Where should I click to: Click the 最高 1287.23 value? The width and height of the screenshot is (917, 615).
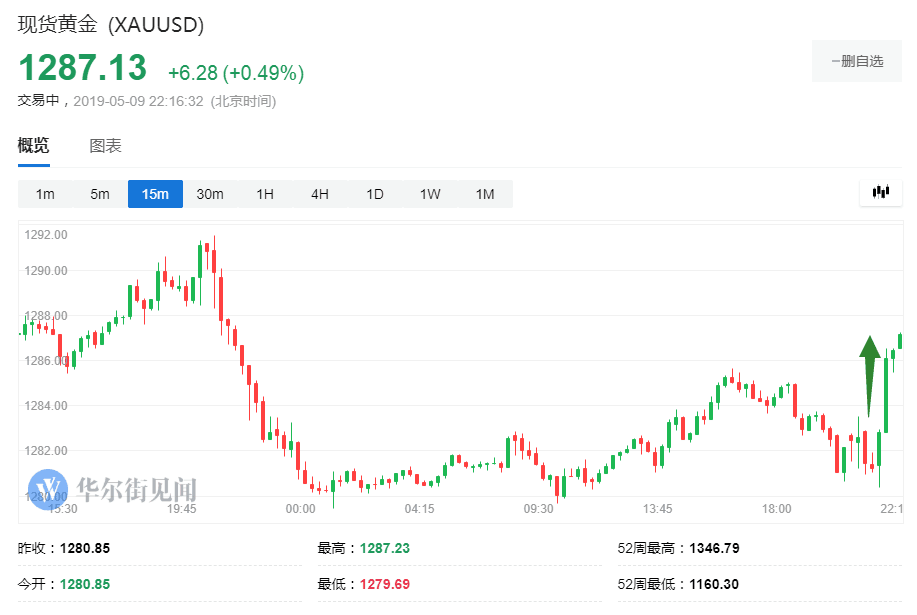(x=384, y=548)
